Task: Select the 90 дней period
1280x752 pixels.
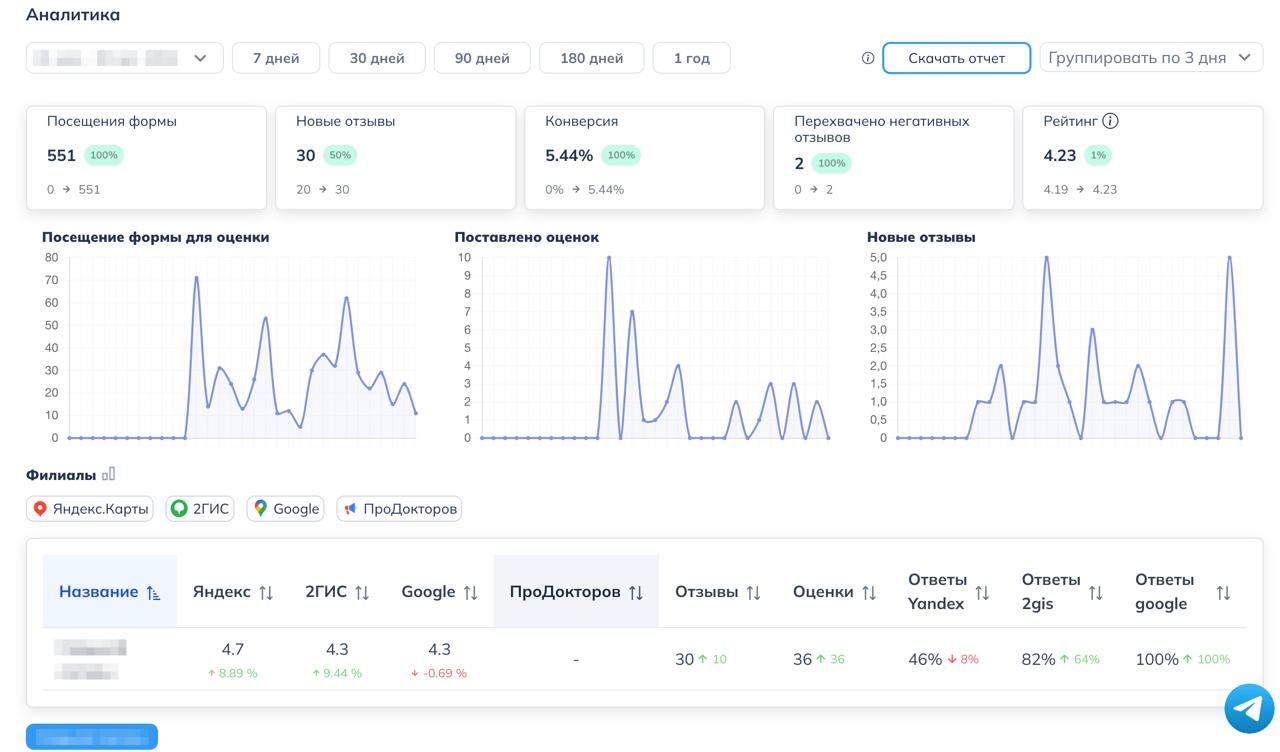Action: coord(482,58)
